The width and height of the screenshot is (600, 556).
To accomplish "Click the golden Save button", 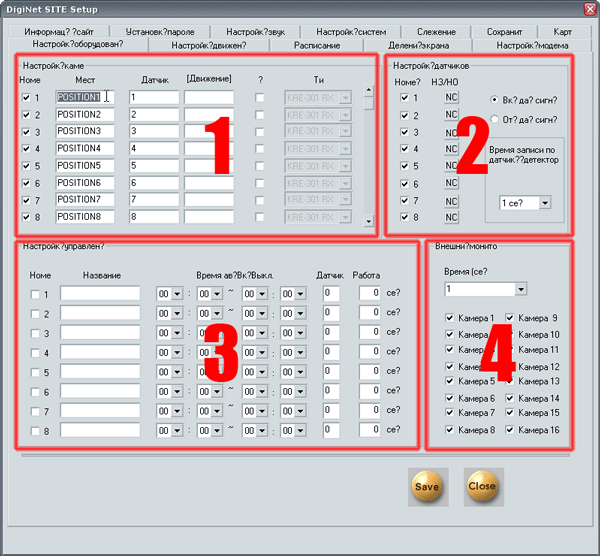I will click(427, 486).
